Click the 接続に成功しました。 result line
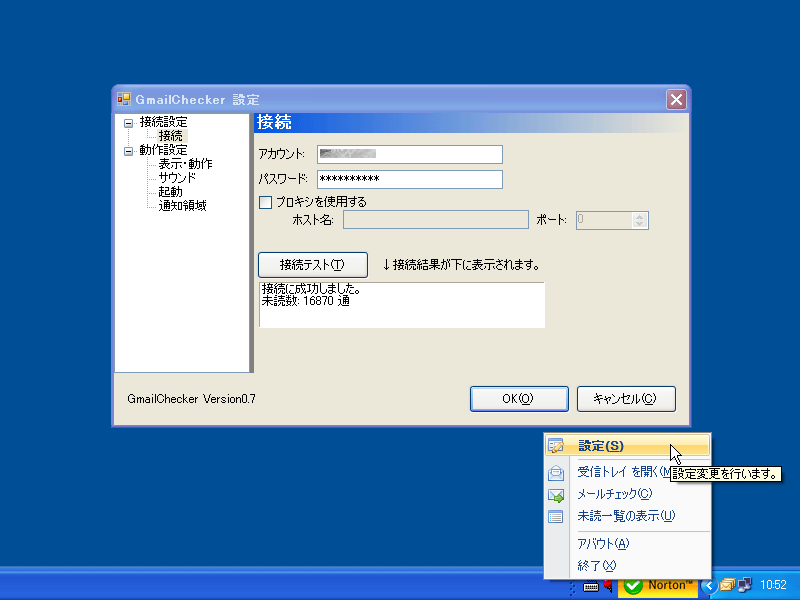This screenshot has height=600, width=800. click(312, 289)
